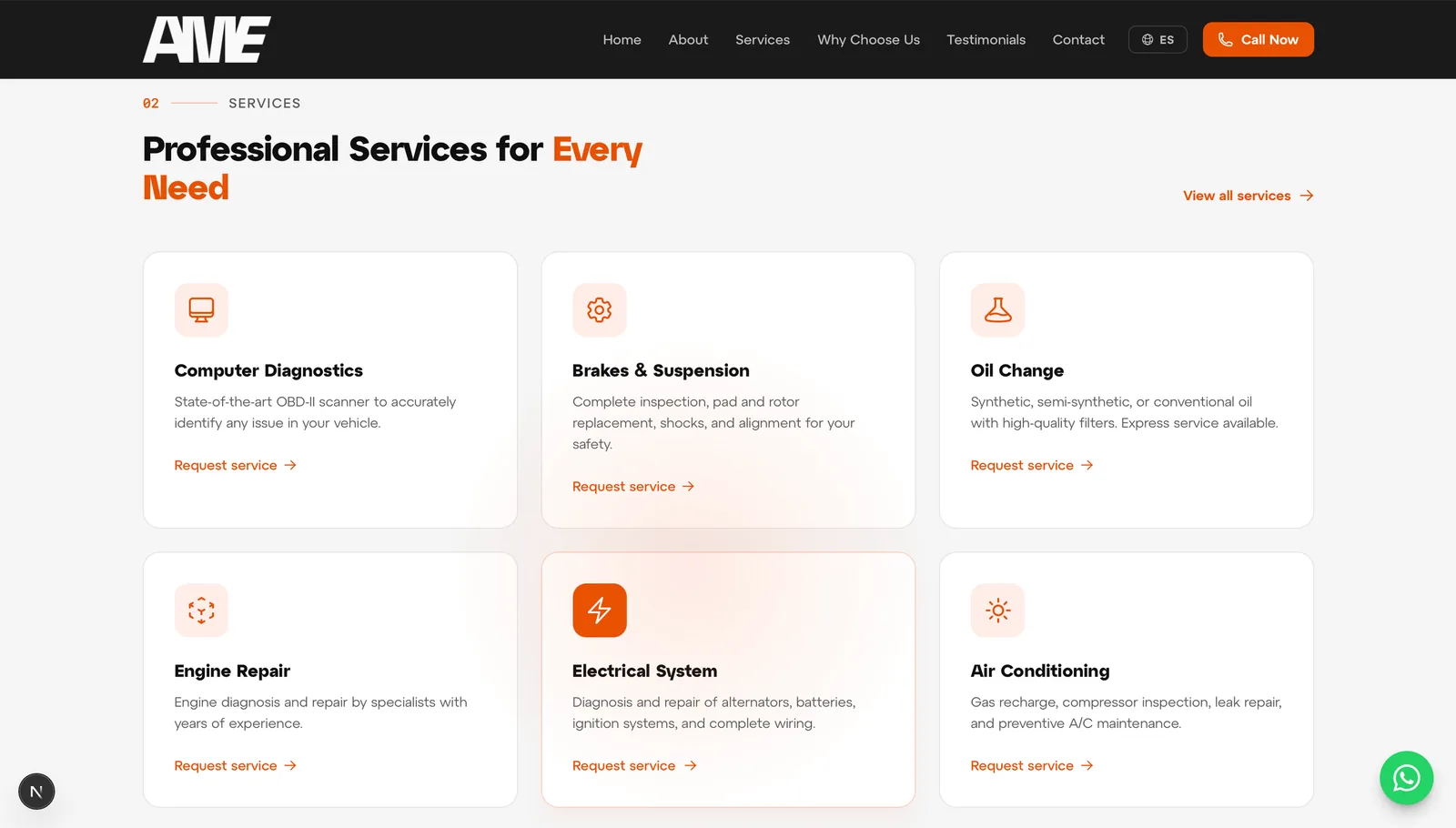Click the Electrical System lightning bolt icon
This screenshot has width=1456, height=828.
(x=600, y=611)
